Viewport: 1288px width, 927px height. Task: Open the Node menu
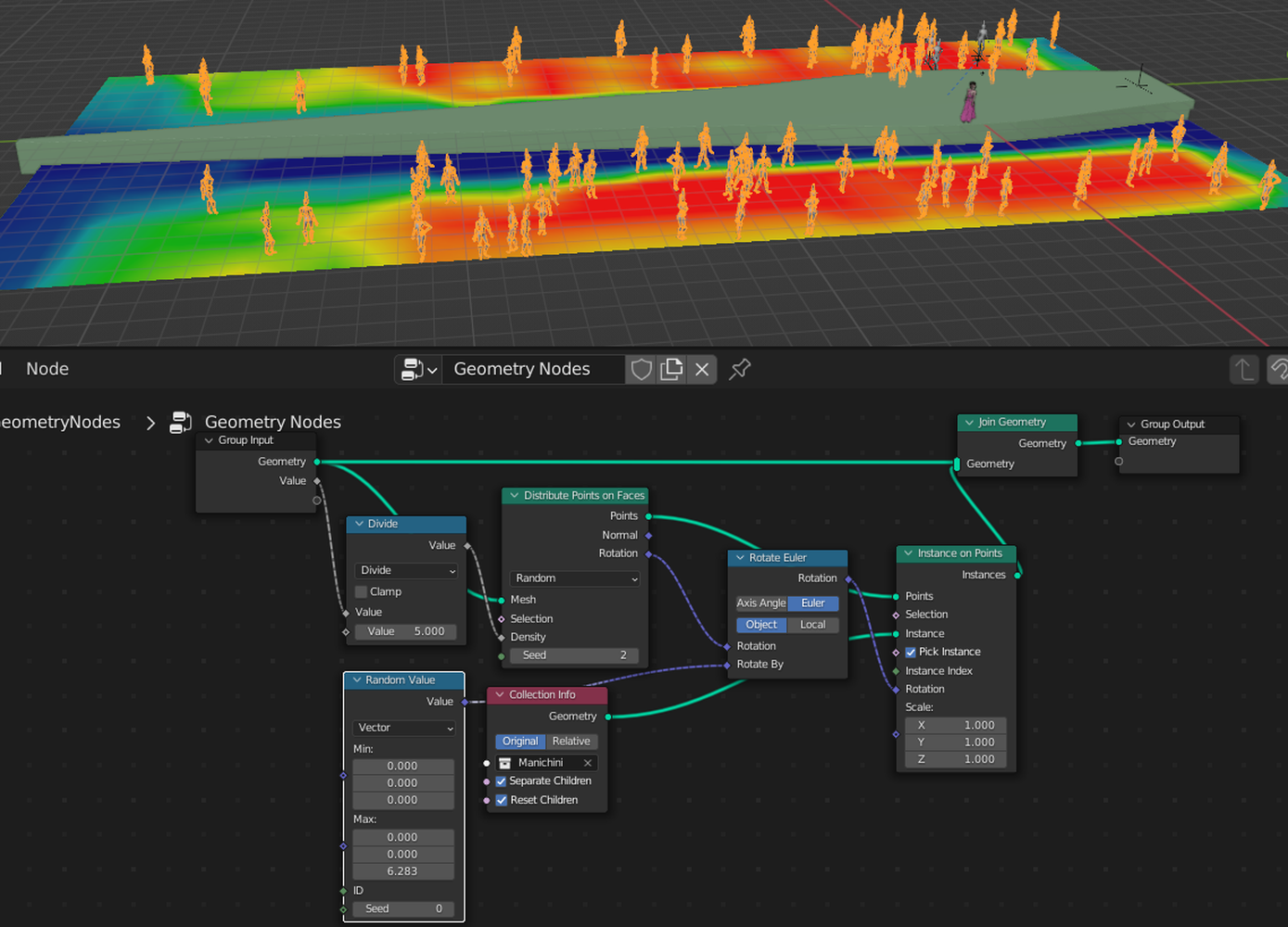46,368
